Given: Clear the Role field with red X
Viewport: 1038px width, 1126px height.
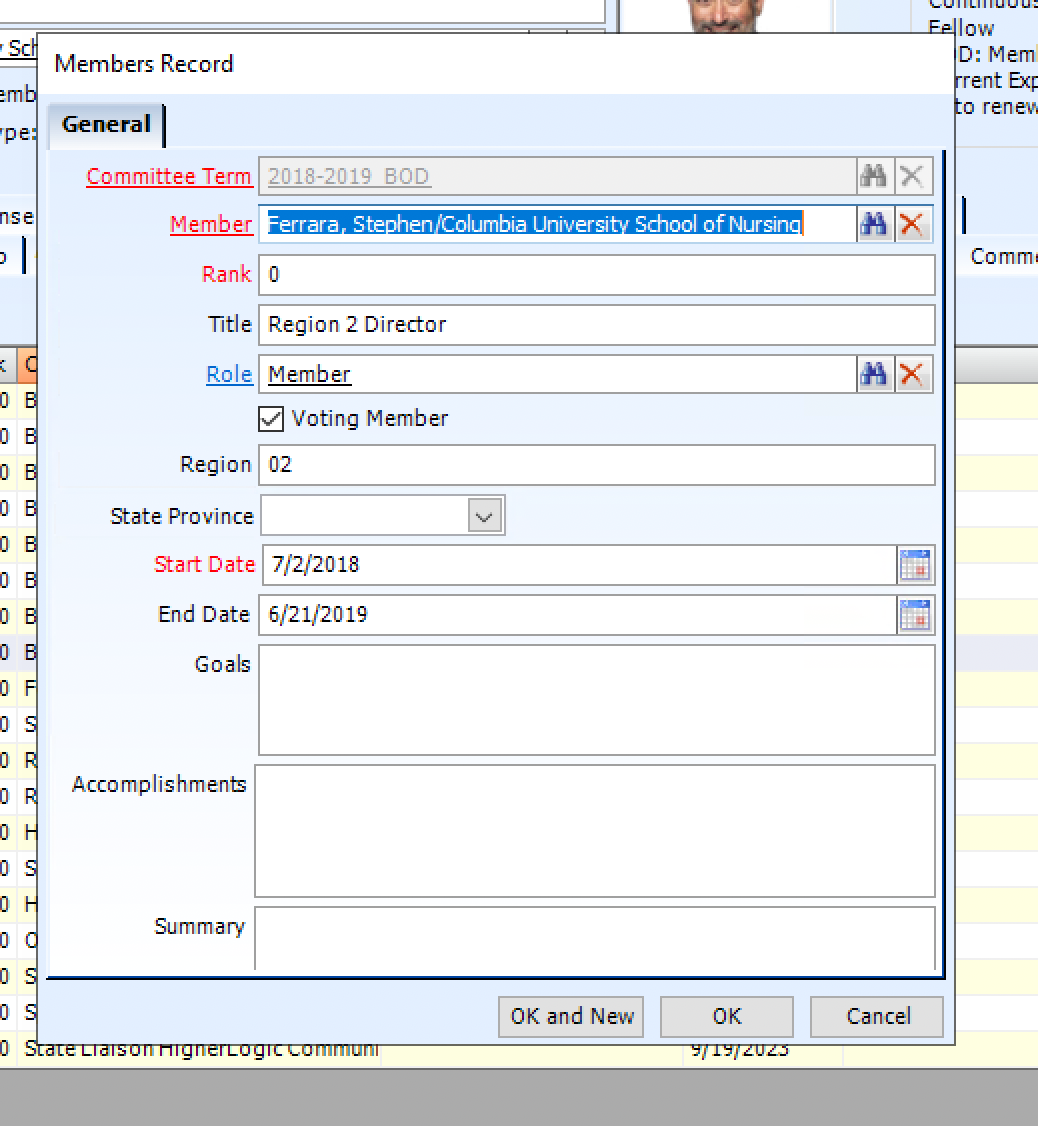Looking at the screenshot, I should [x=913, y=374].
